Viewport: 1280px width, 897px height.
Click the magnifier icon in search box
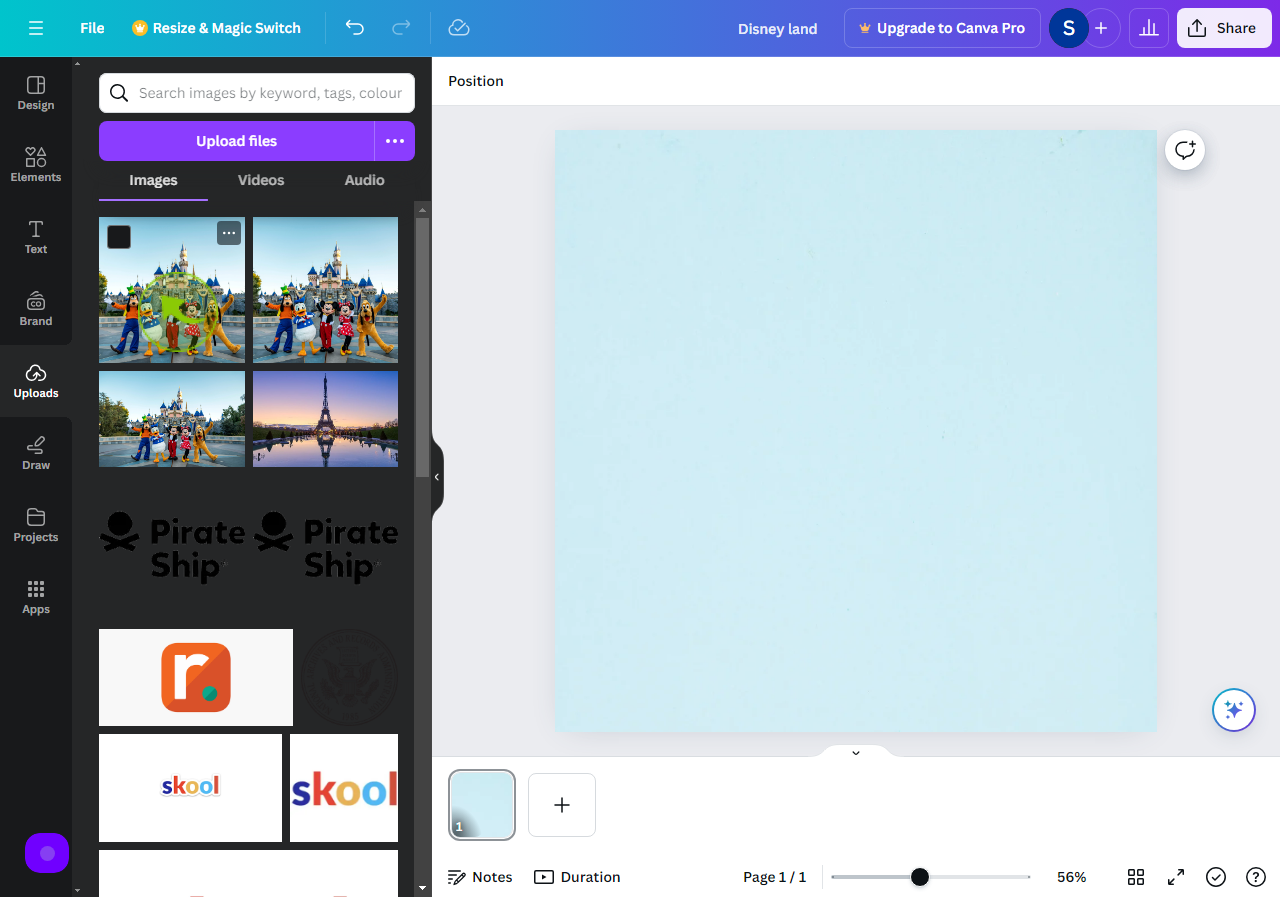[119, 93]
